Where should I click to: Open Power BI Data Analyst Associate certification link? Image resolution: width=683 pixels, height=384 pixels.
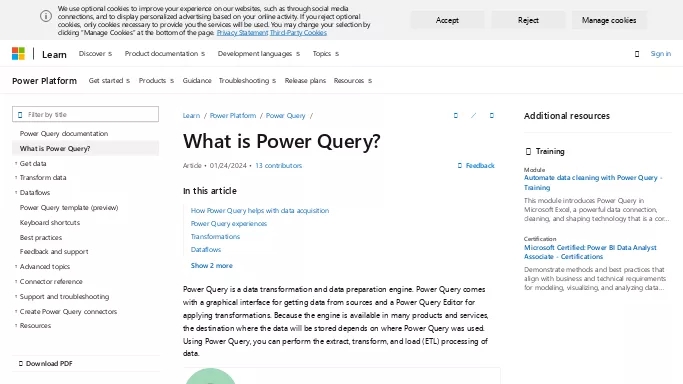[x=590, y=252]
